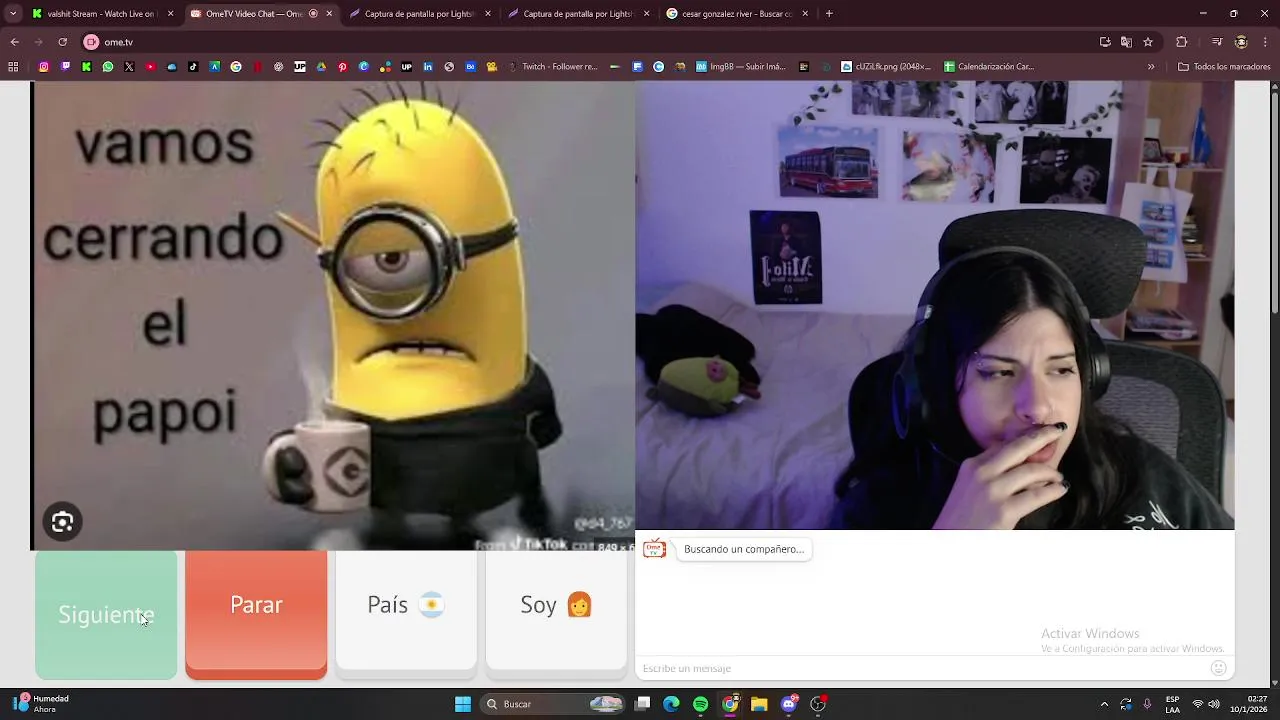Open the emoji picker in the chat box
Image resolution: width=1280 pixels, height=720 pixels.
1218,668
